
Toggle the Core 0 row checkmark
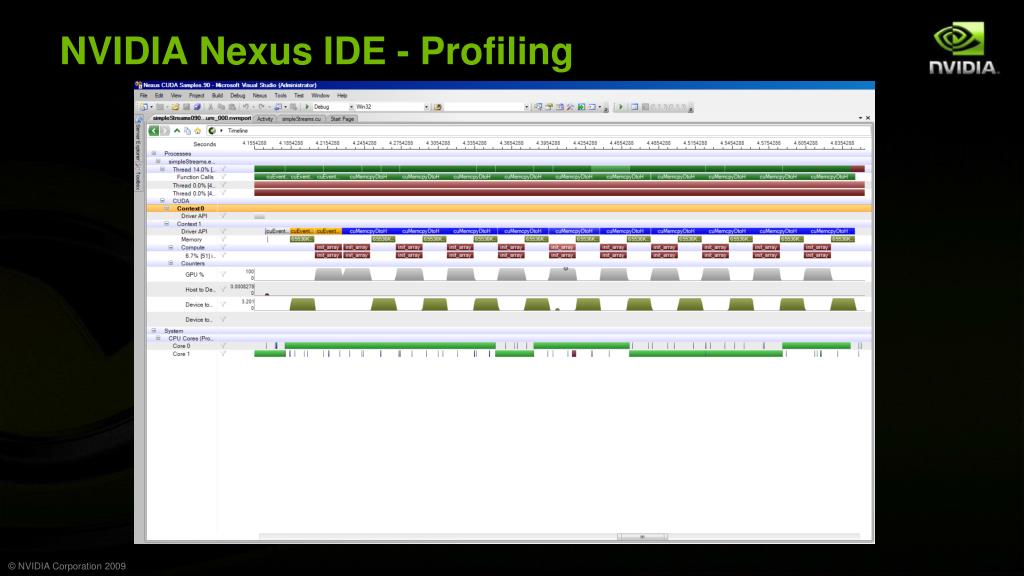pos(223,346)
